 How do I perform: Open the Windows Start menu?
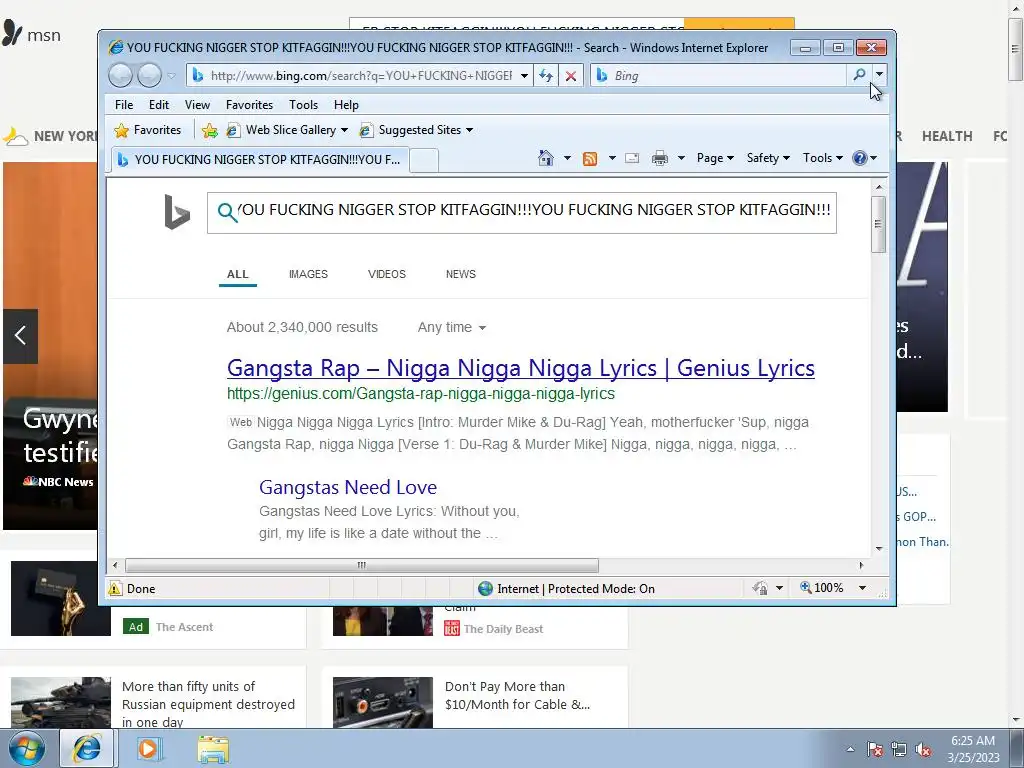click(27, 748)
